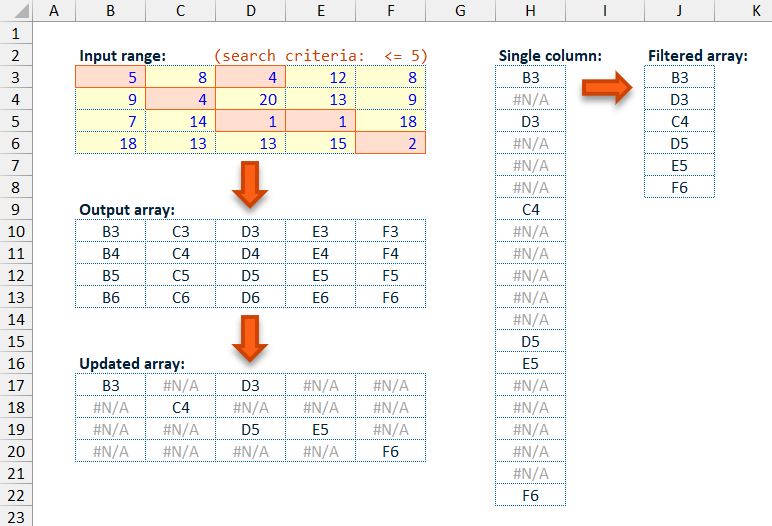Click the pink input cell containing 2

(390, 143)
